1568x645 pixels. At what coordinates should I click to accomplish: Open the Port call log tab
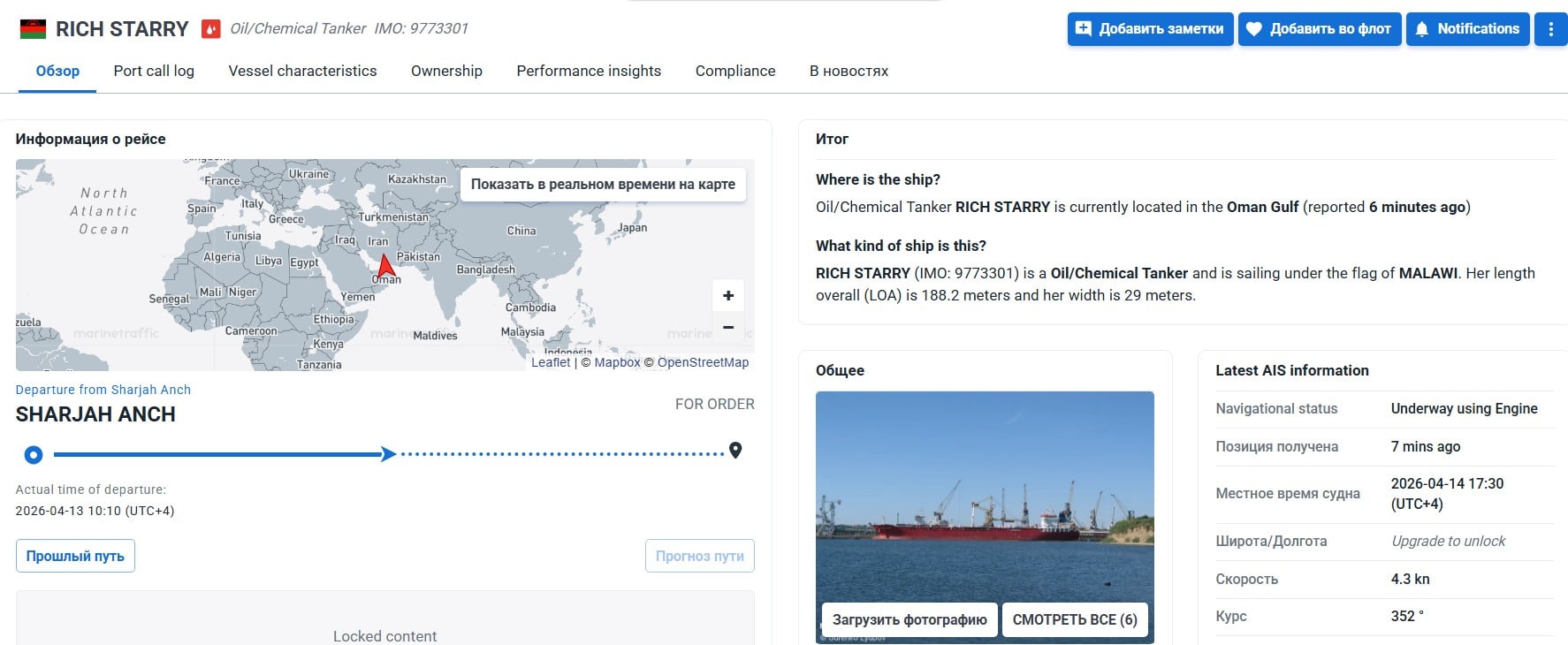[x=154, y=71]
